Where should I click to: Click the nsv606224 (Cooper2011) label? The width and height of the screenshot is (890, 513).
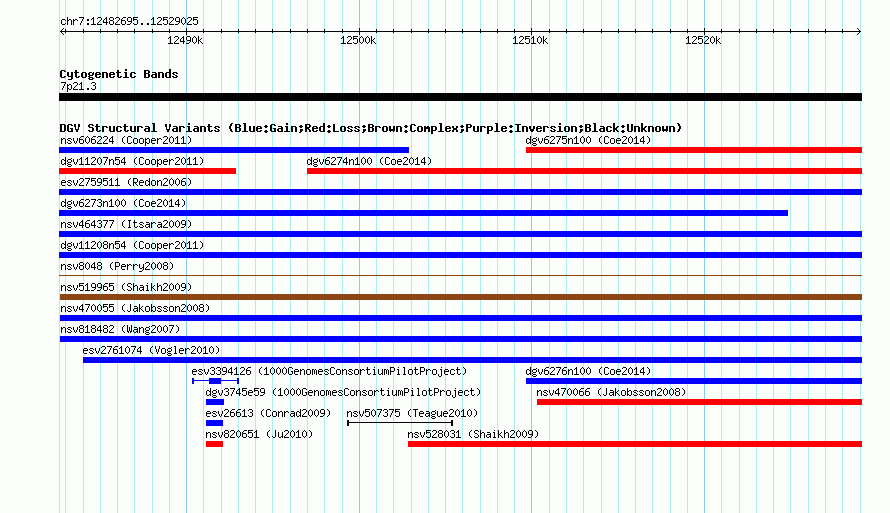pos(126,140)
